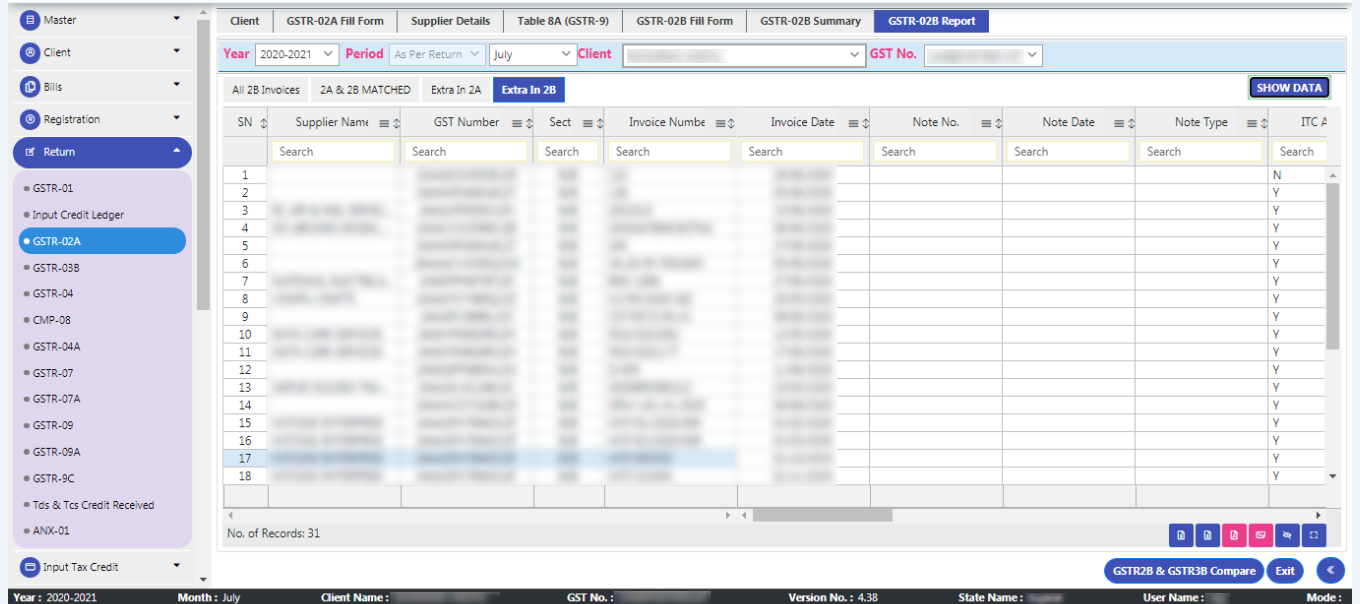
Task: Click the Invoice Number search field
Action: tap(669, 152)
